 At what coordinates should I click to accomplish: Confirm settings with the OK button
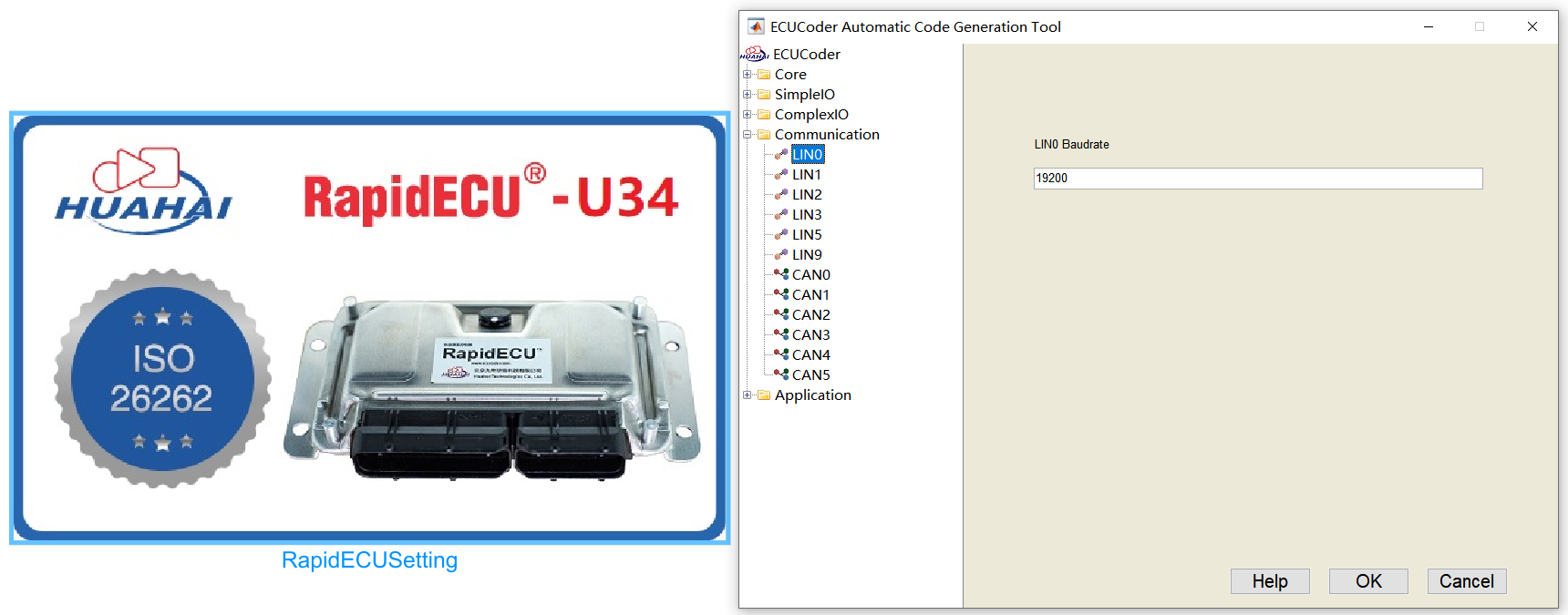coord(1368,581)
